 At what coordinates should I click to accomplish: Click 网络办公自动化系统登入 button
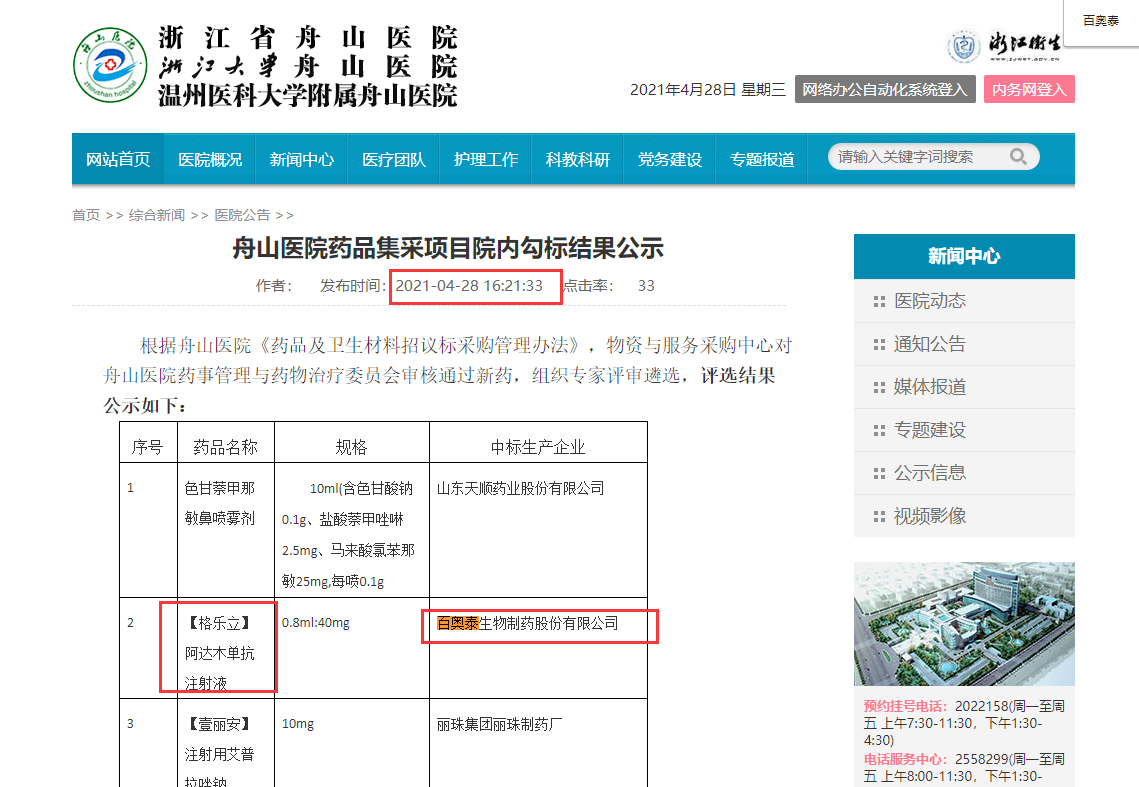(x=885, y=89)
